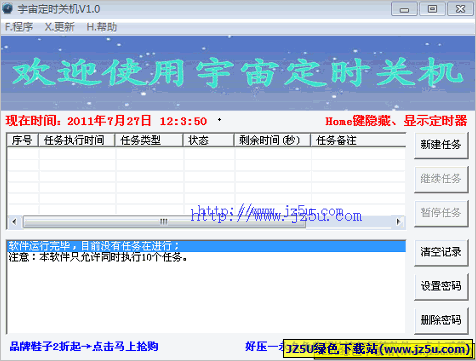Select log line 软件运行完毕，目前没有任务在进行

tap(206, 246)
